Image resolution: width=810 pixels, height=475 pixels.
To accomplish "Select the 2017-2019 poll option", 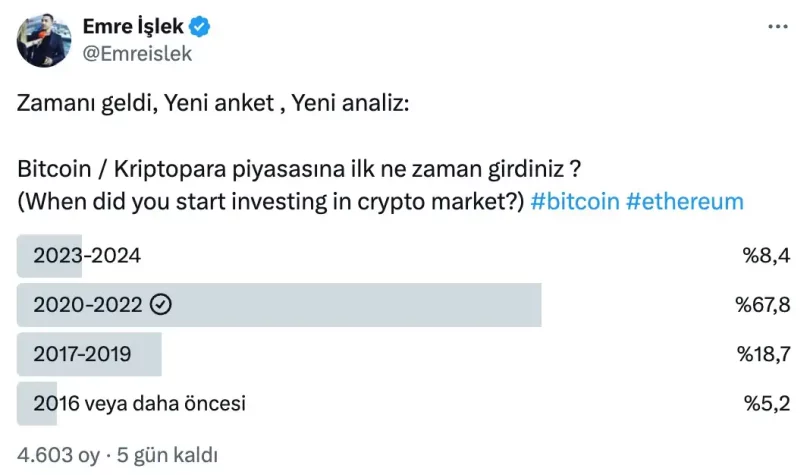I will (x=82, y=354).
